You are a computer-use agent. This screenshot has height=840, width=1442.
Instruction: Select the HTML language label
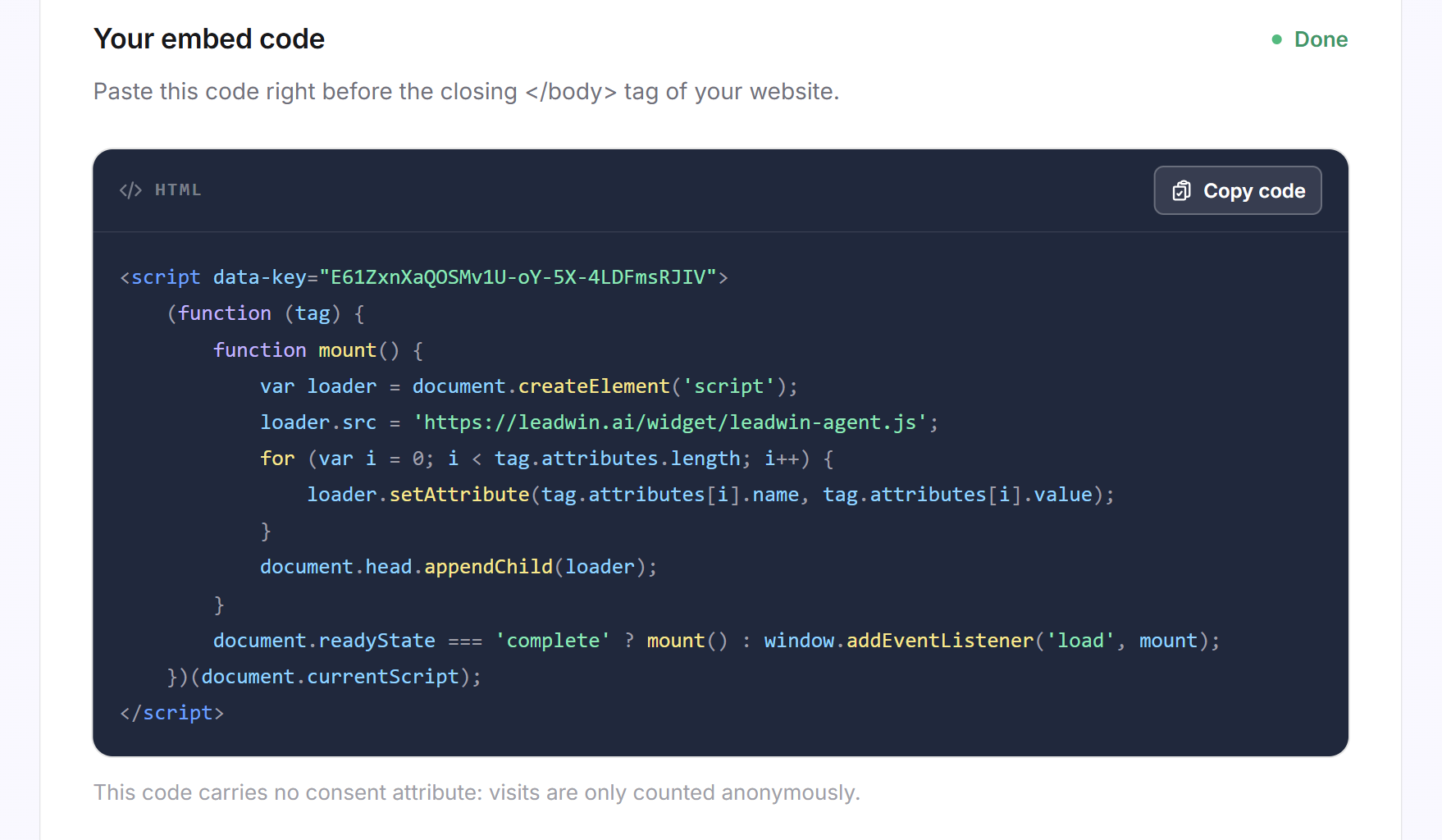pyautogui.click(x=178, y=190)
